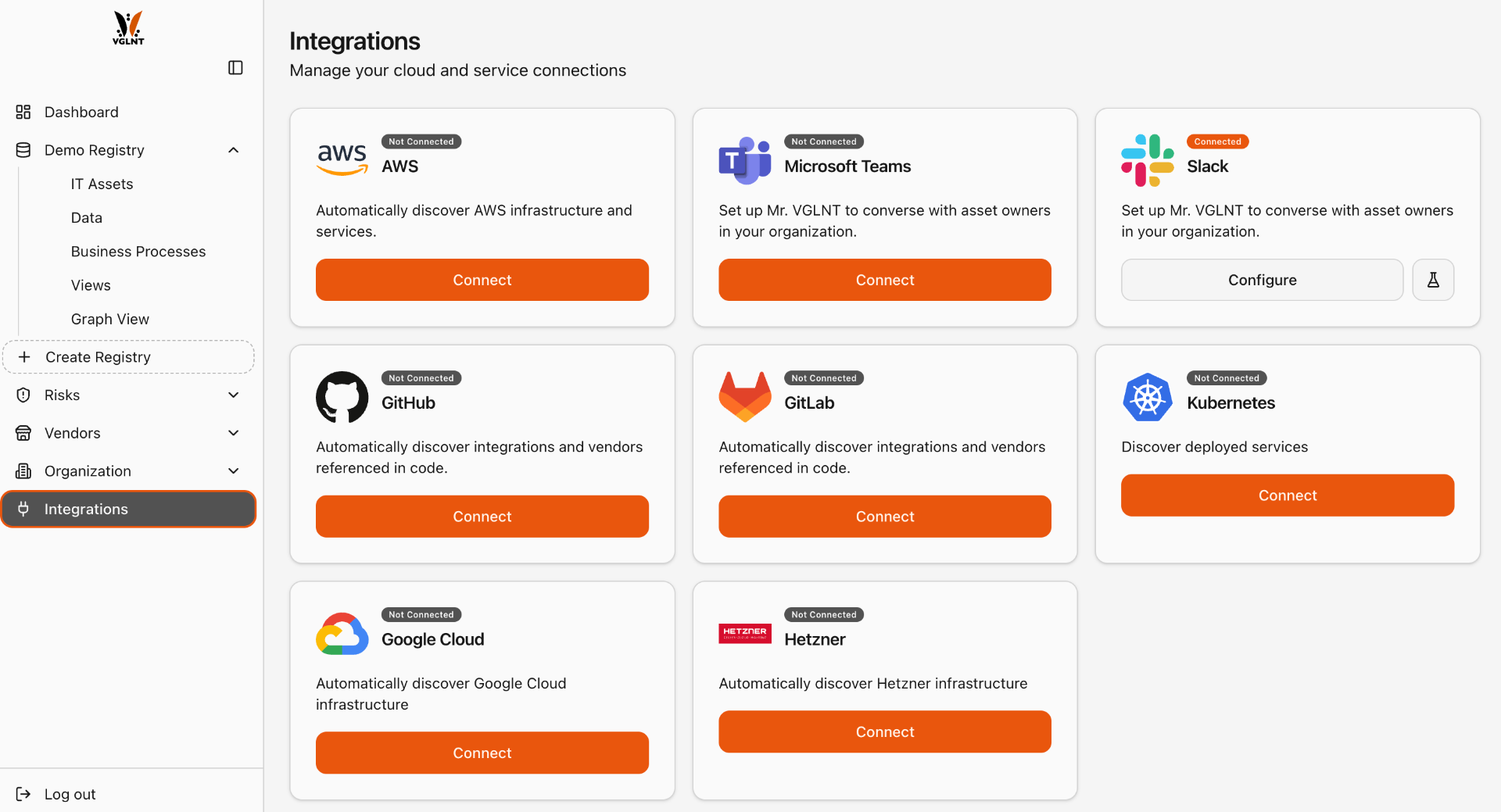Click the Log out icon in the sidebar

pyautogui.click(x=23, y=794)
